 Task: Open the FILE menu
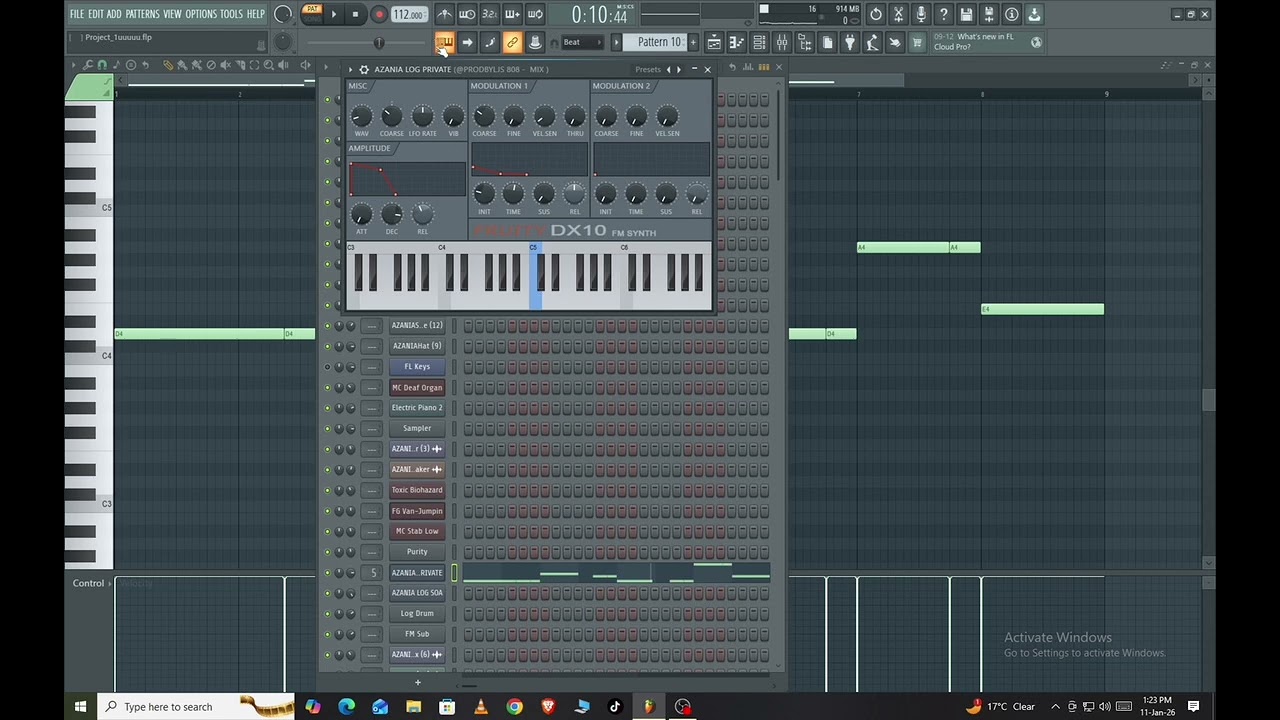(76, 14)
